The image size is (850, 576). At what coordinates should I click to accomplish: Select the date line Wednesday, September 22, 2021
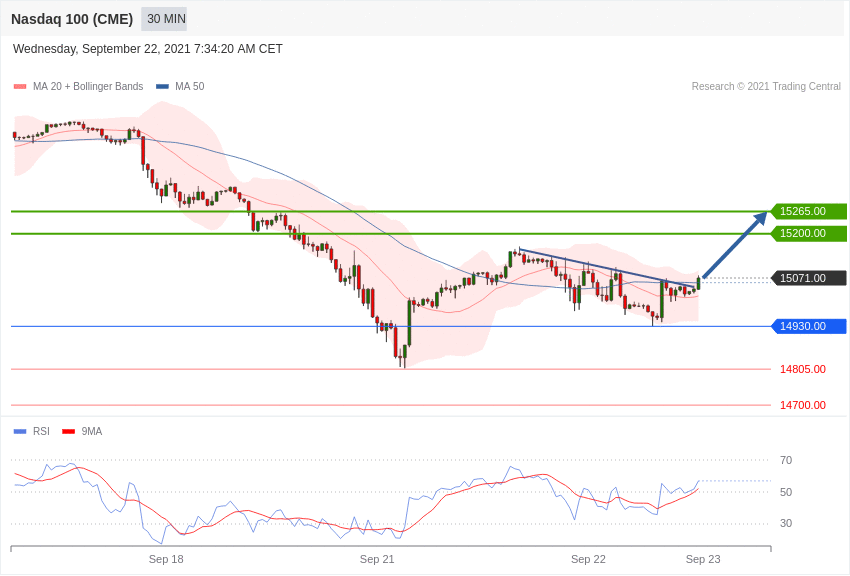click(x=147, y=49)
